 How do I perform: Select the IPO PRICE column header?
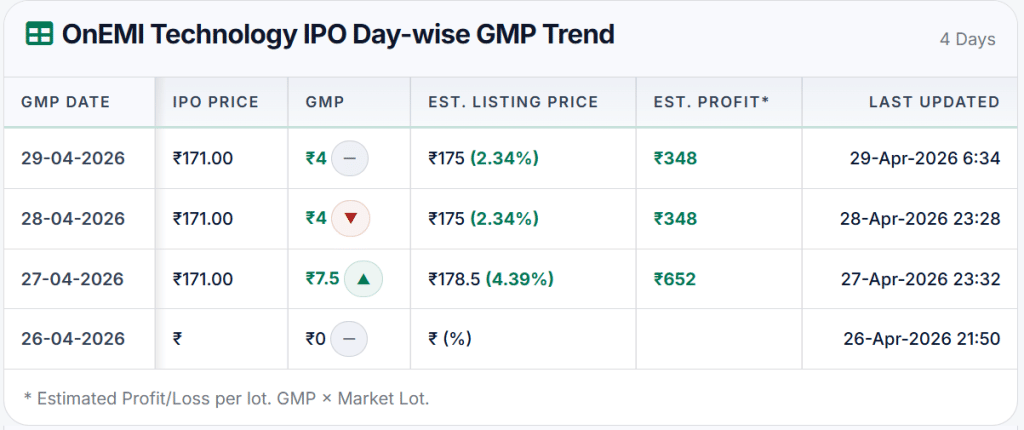215,102
